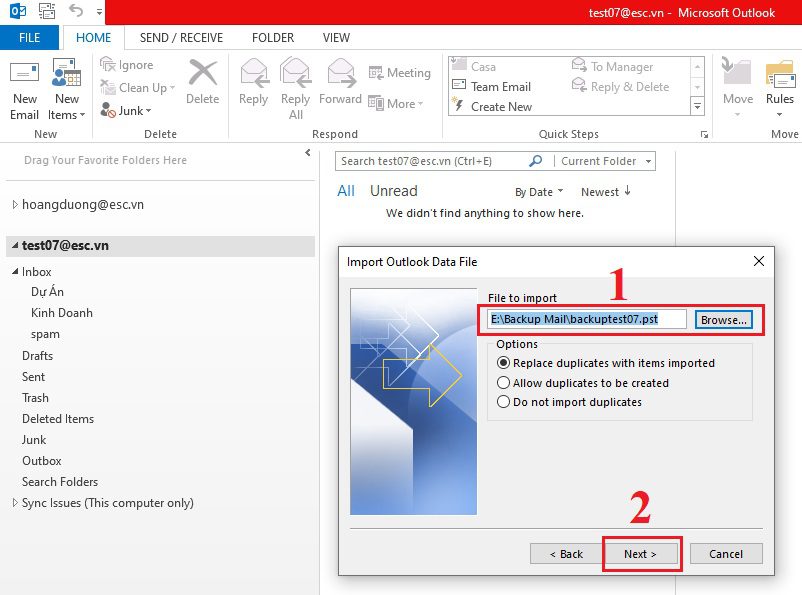Filter by Unread messages
The width and height of the screenshot is (802, 595).
tap(393, 191)
